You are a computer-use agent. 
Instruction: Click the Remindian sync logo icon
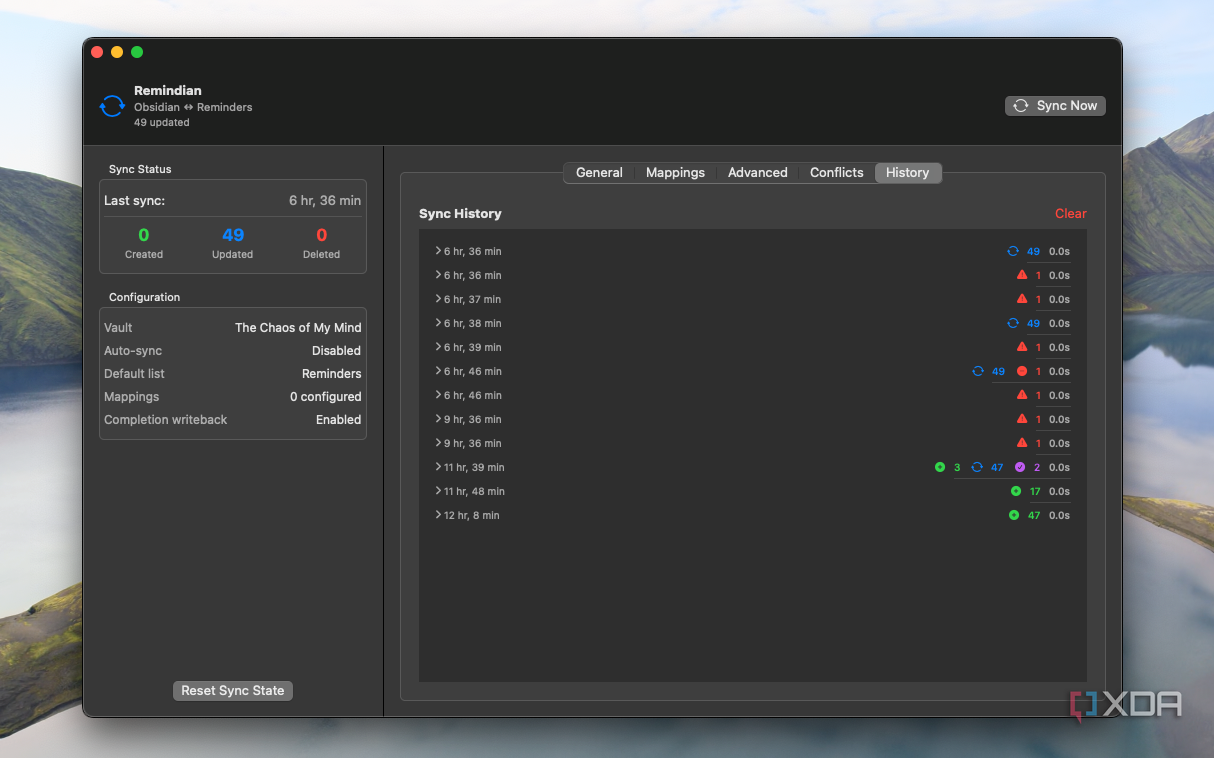click(112, 106)
